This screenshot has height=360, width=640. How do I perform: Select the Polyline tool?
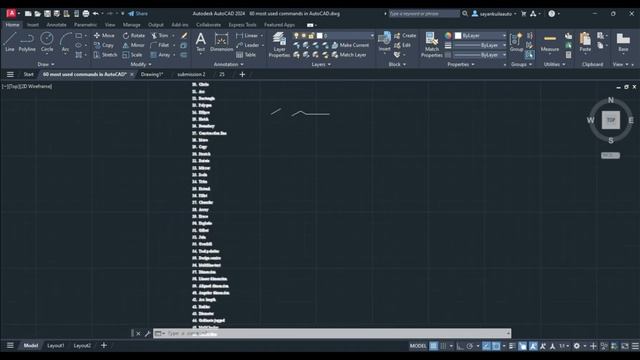click(27, 42)
